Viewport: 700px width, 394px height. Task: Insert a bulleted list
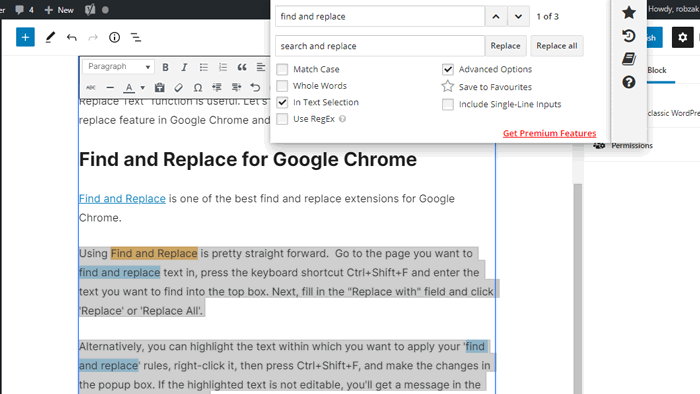(x=204, y=67)
